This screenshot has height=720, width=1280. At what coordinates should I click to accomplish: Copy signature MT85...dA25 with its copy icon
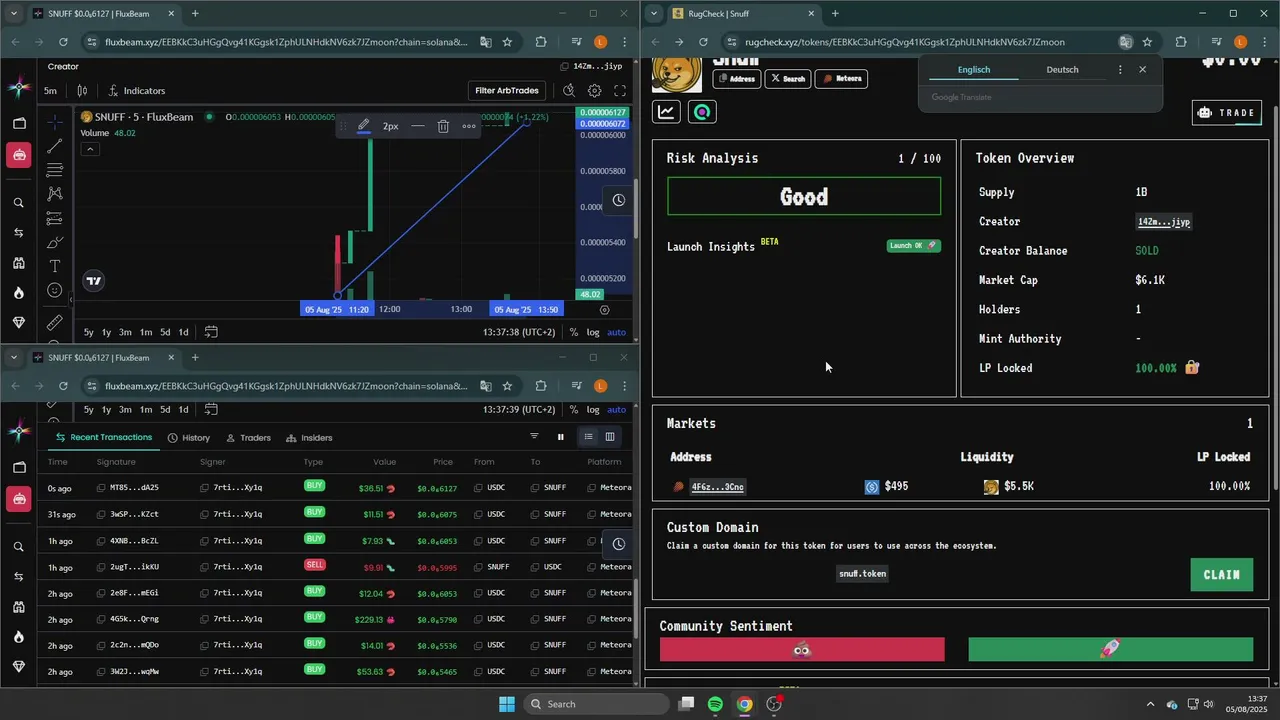(x=101, y=488)
